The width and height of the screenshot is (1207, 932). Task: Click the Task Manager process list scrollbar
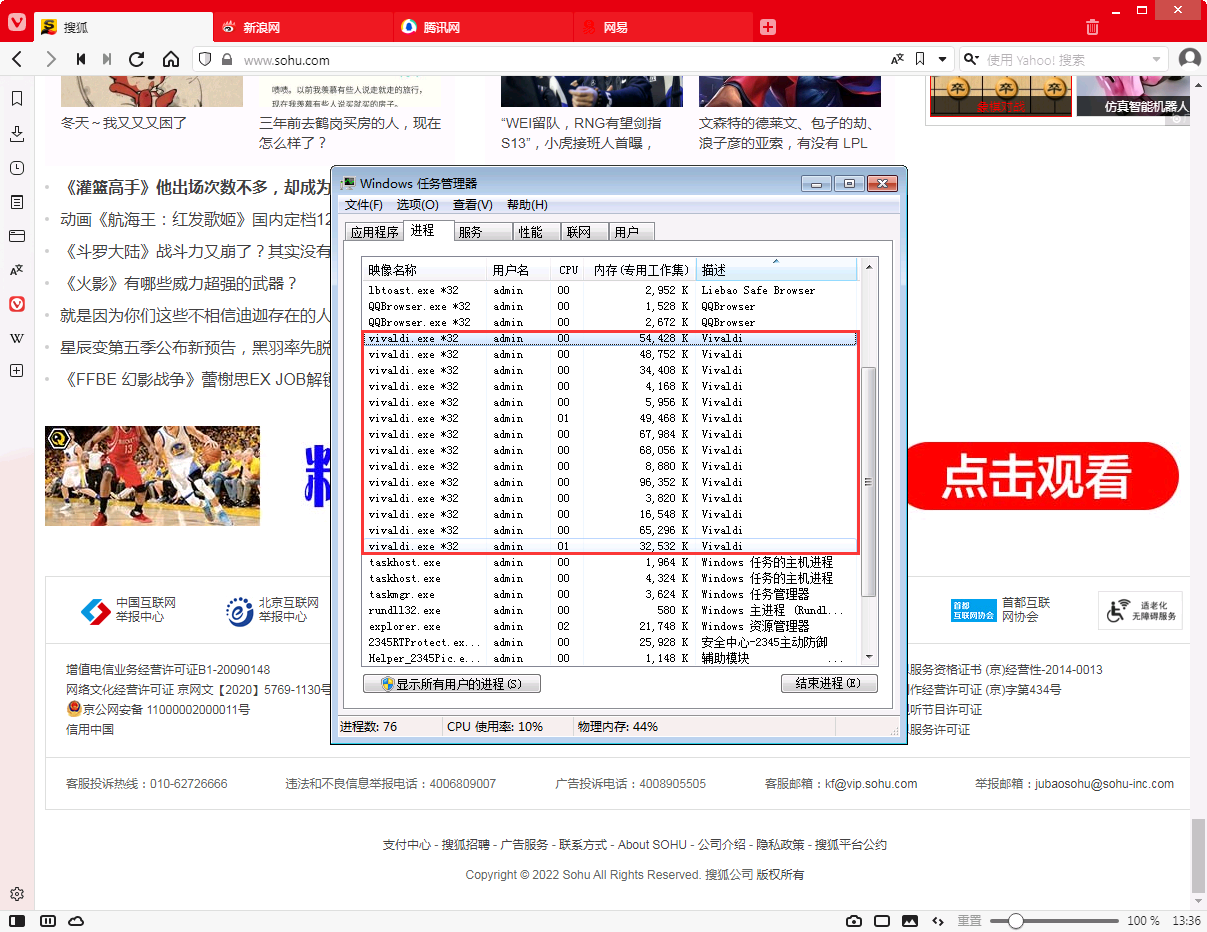[x=869, y=480]
